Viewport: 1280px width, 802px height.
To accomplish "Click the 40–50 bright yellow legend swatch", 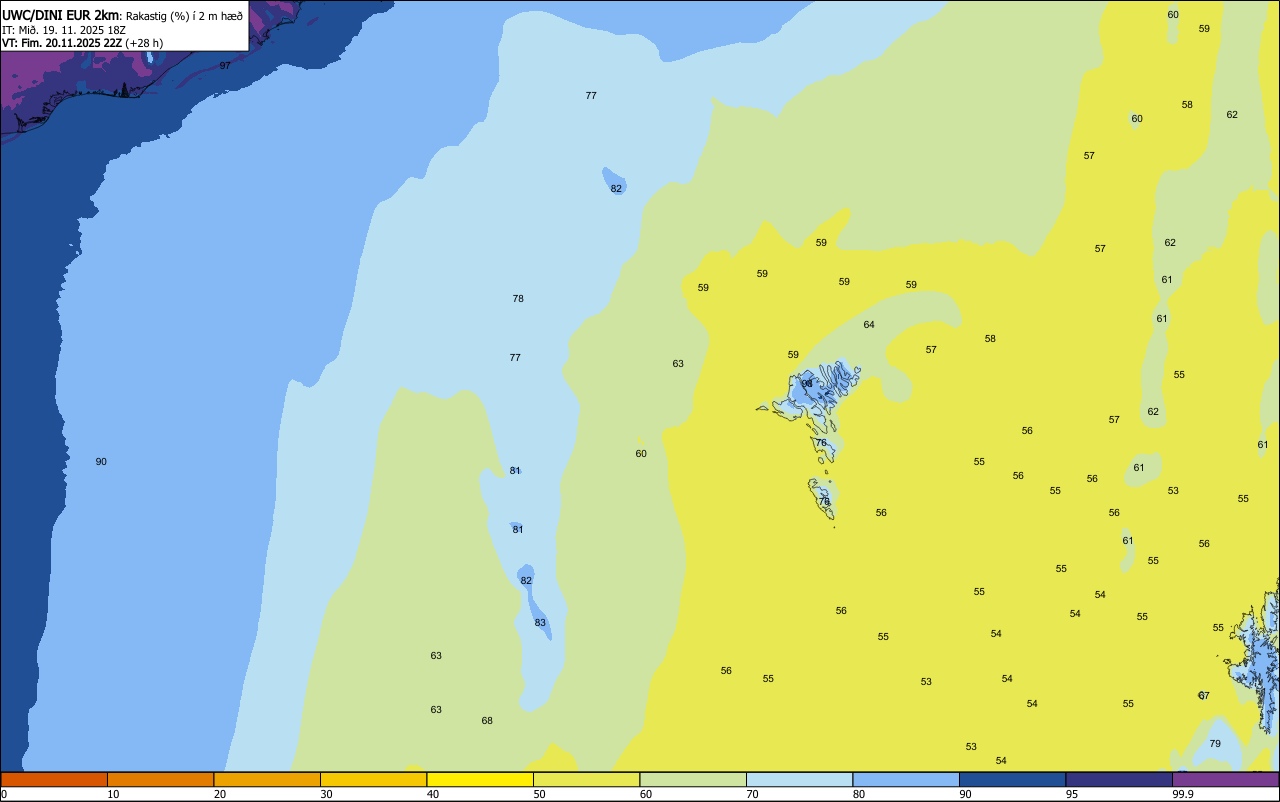I will [480, 779].
